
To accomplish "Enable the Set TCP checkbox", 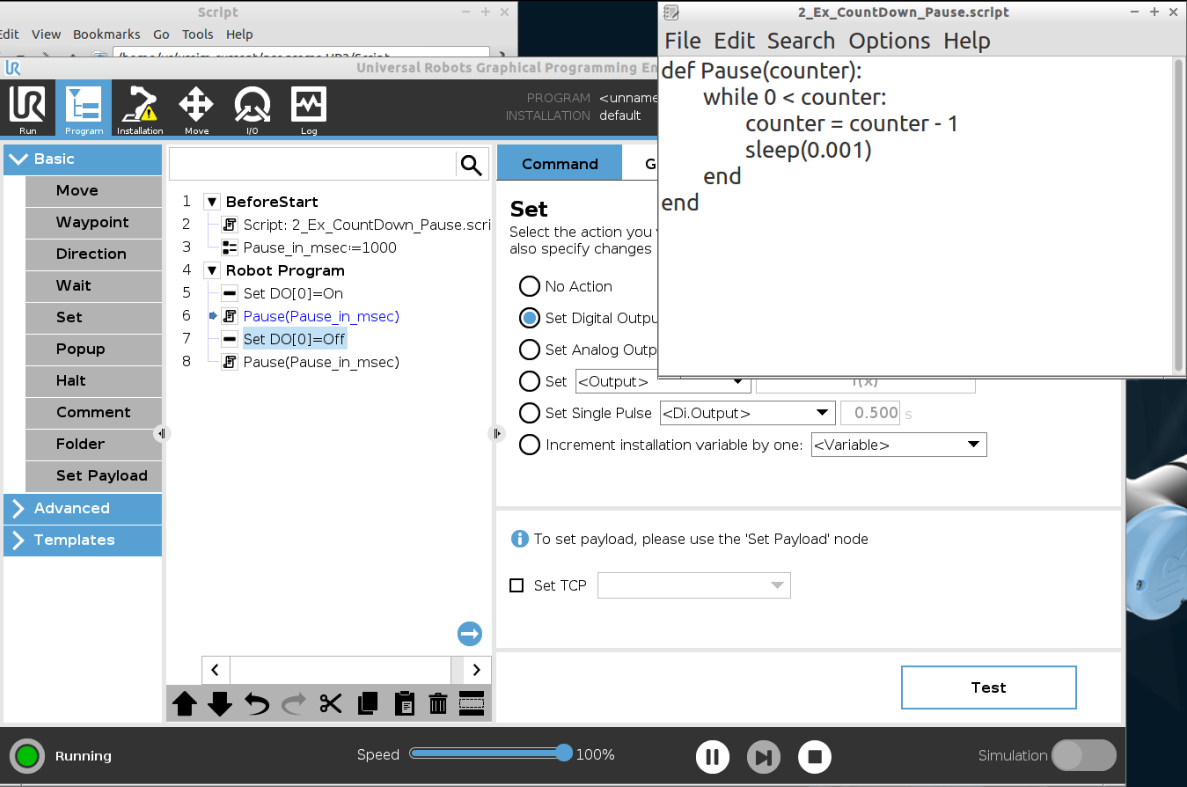I will (x=516, y=586).
